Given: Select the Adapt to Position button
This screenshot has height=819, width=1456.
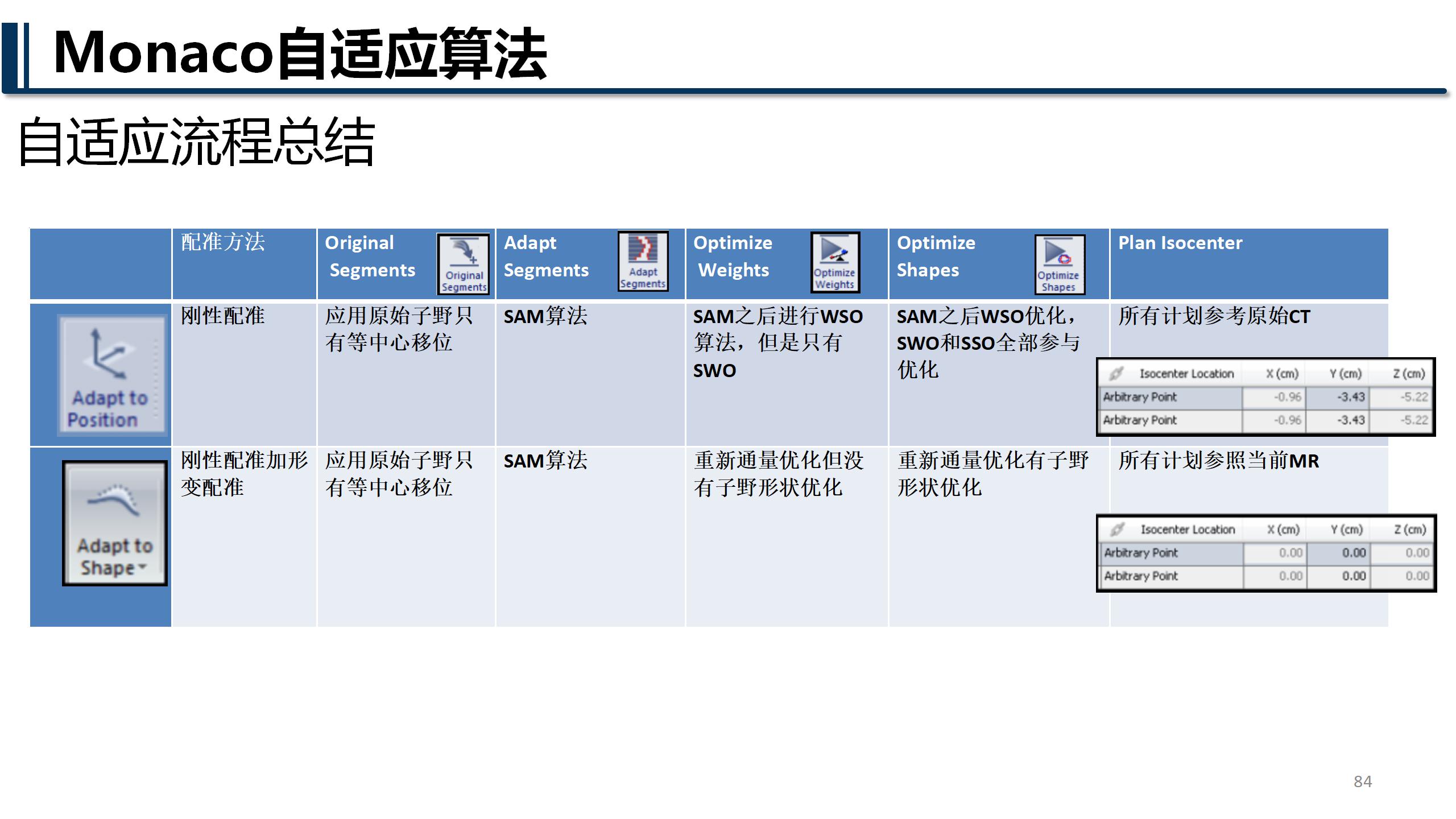Looking at the screenshot, I should (111, 376).
